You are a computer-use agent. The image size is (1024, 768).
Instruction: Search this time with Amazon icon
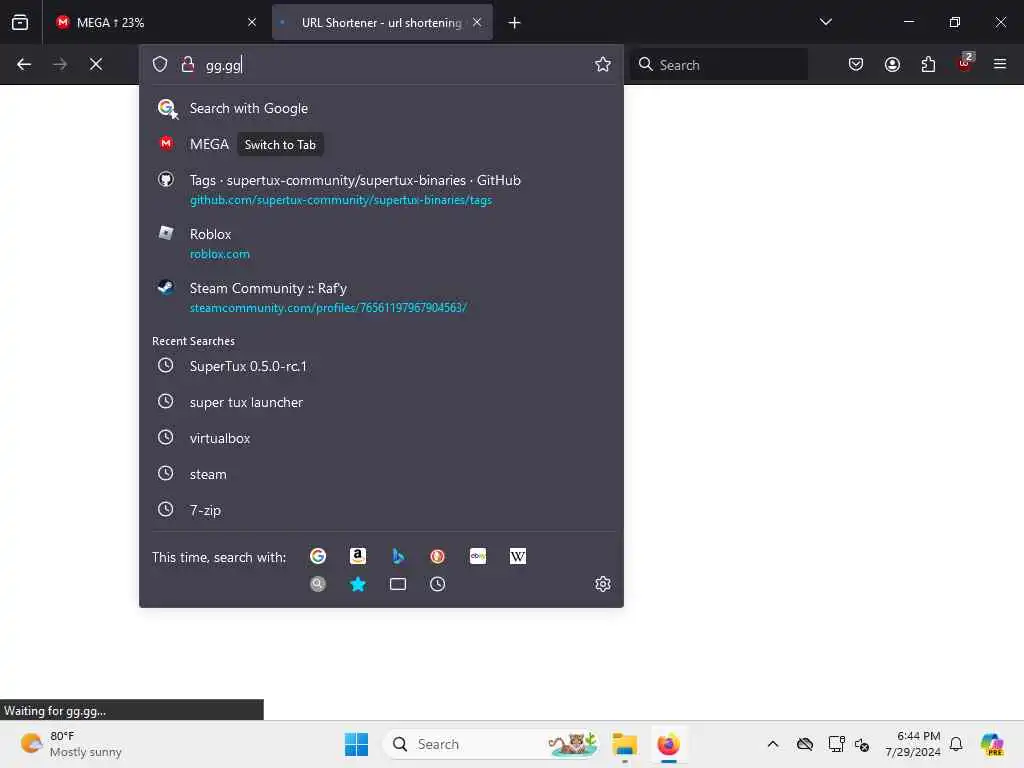pyautogui.click(x=357, y=556)
